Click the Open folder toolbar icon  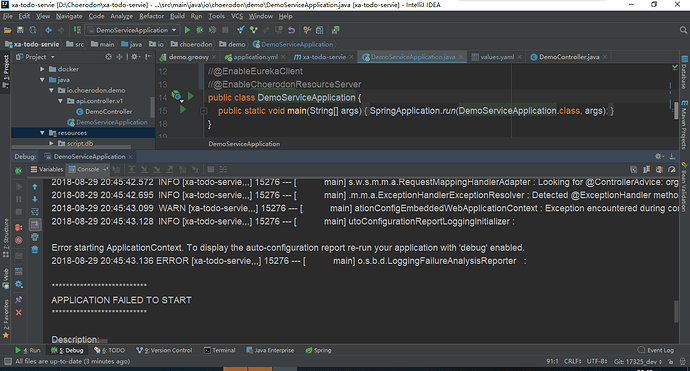click(7, 30)
